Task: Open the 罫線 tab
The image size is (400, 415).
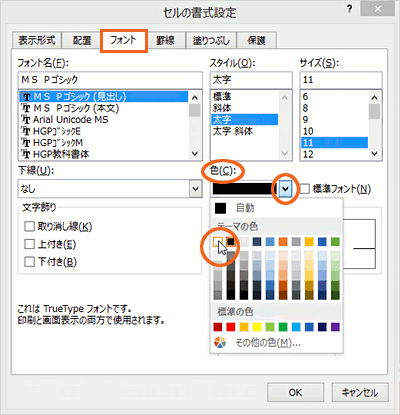Action: (x=165, y=40)
